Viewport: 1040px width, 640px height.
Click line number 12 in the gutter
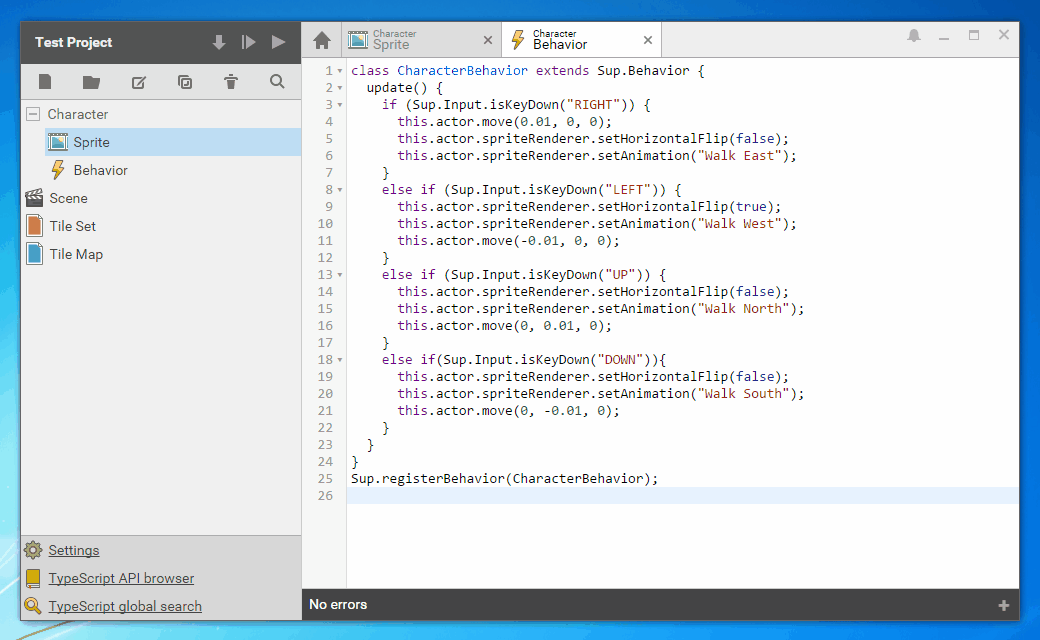coord(325,257)
